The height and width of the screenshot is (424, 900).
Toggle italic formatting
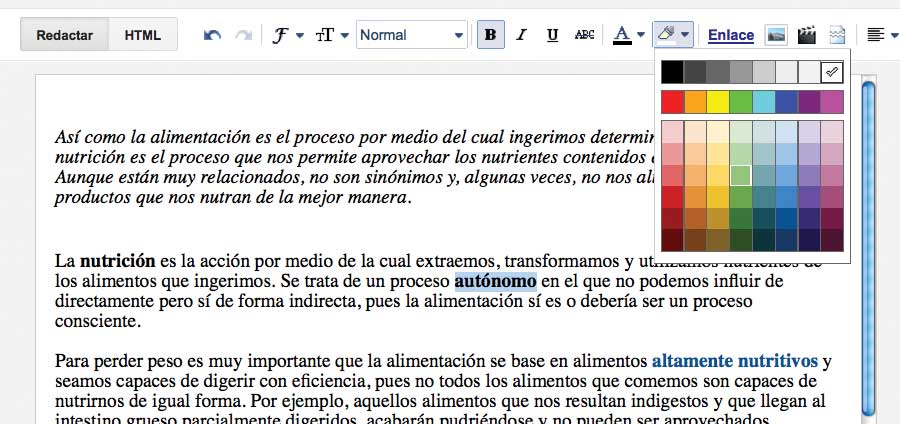coord(521,35)
